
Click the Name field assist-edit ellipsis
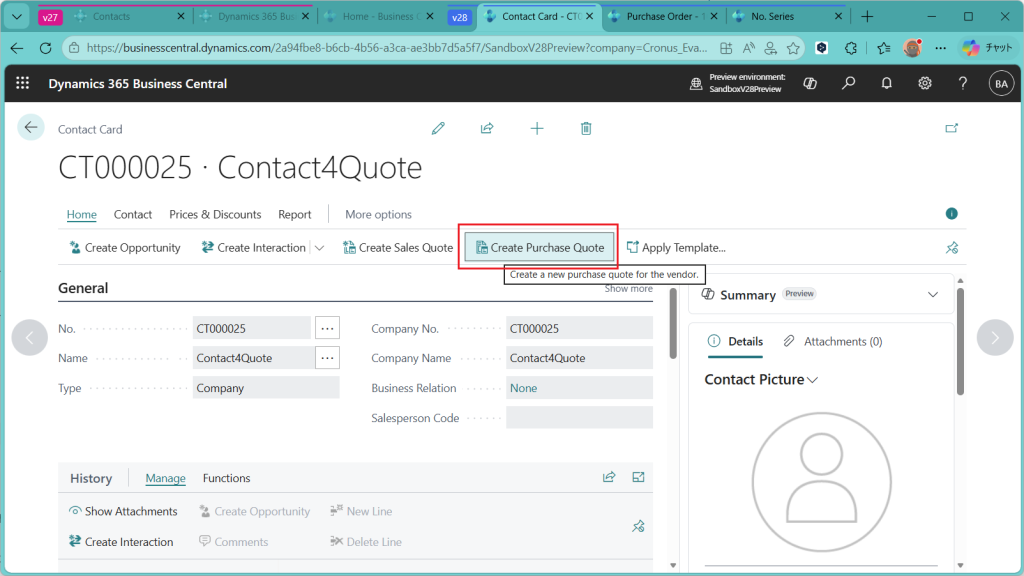327,358
